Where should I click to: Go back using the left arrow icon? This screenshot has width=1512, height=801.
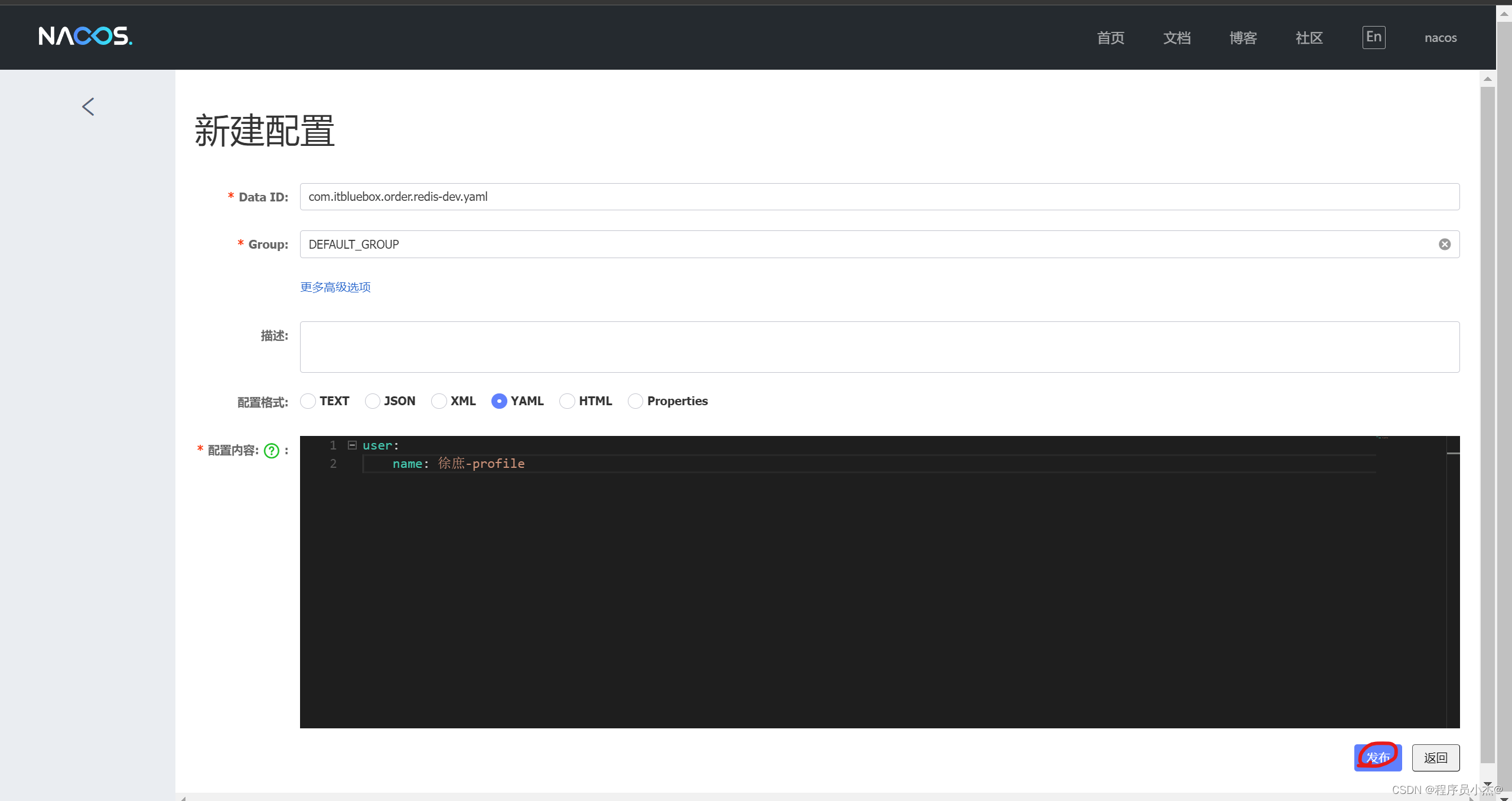88,107
